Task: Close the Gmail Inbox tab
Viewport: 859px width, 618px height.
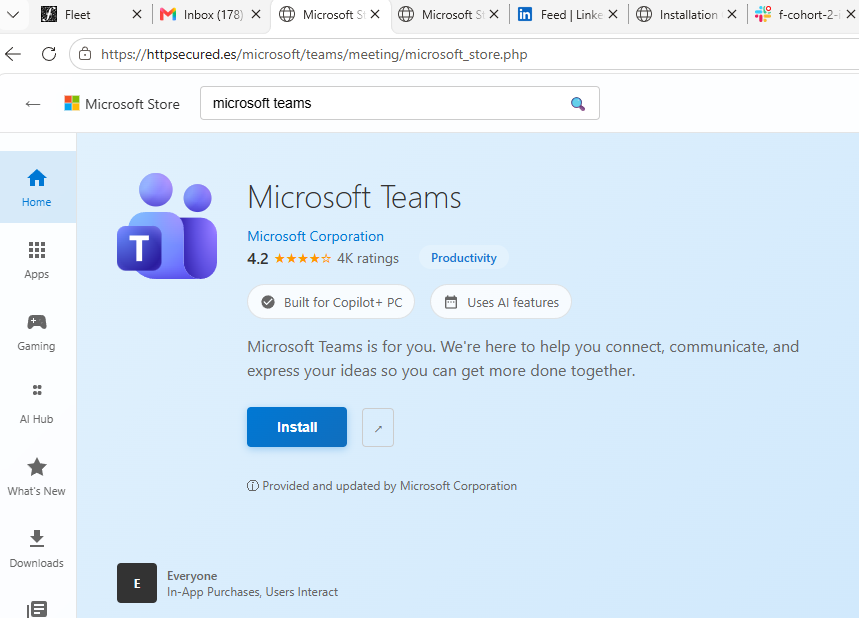Action: point(256,15)
